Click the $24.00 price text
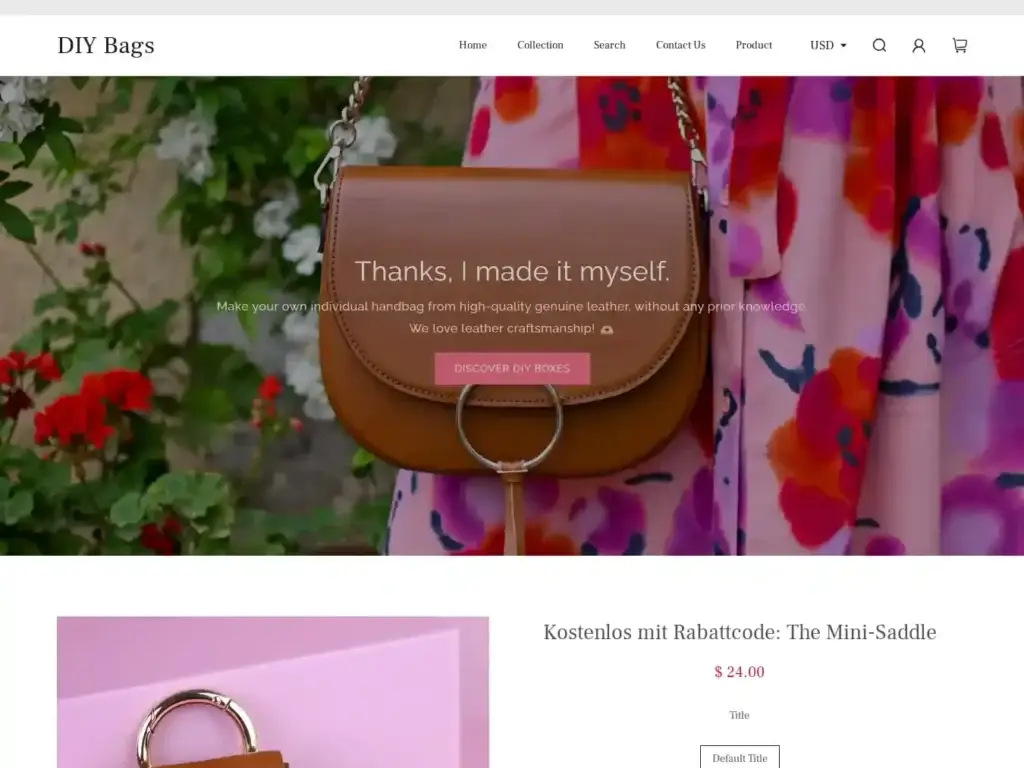The width and height of the screenshot is (1024, 768). [738, 672]
